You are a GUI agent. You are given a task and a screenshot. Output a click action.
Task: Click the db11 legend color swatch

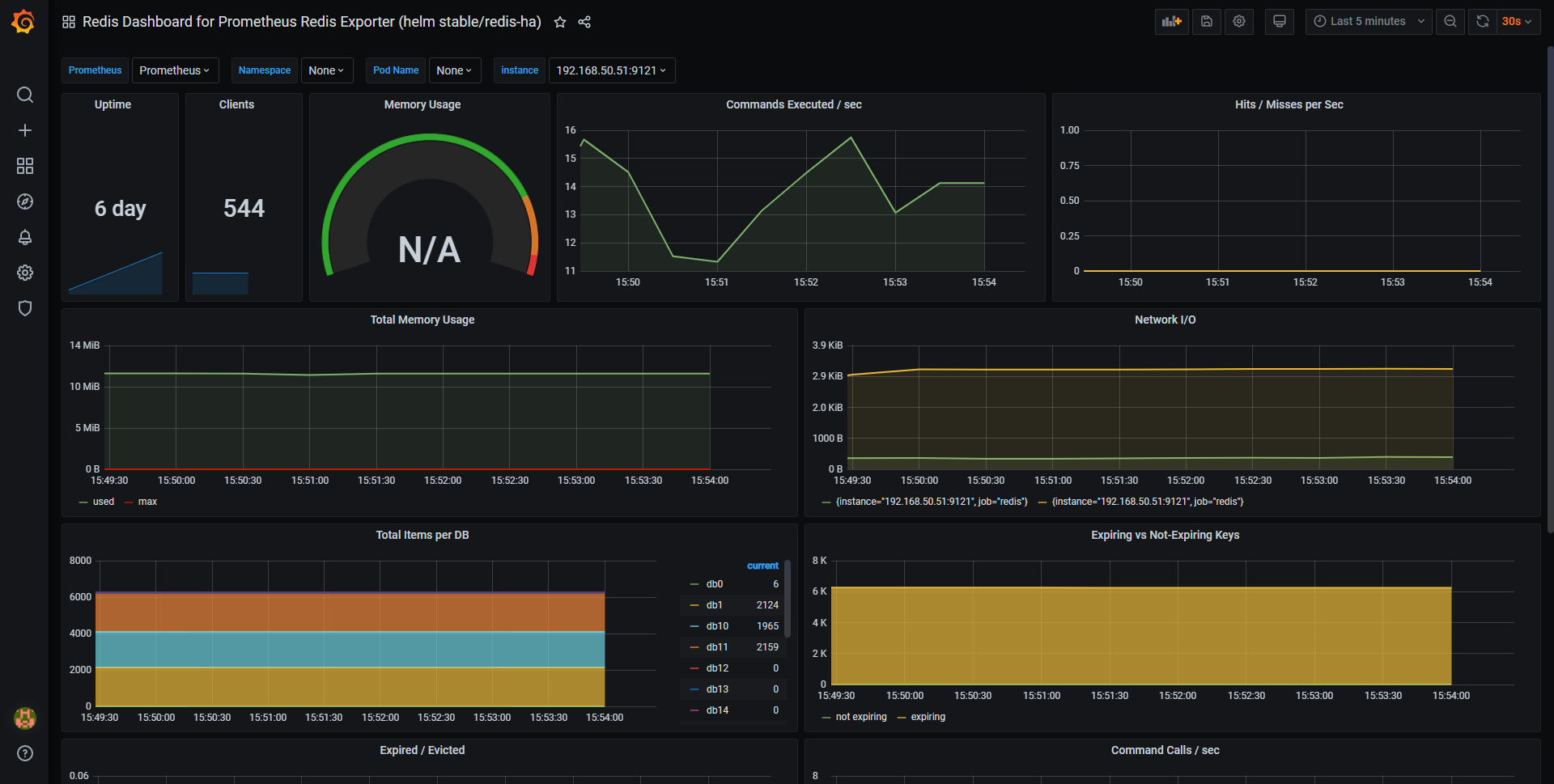(x=694, y=647)
